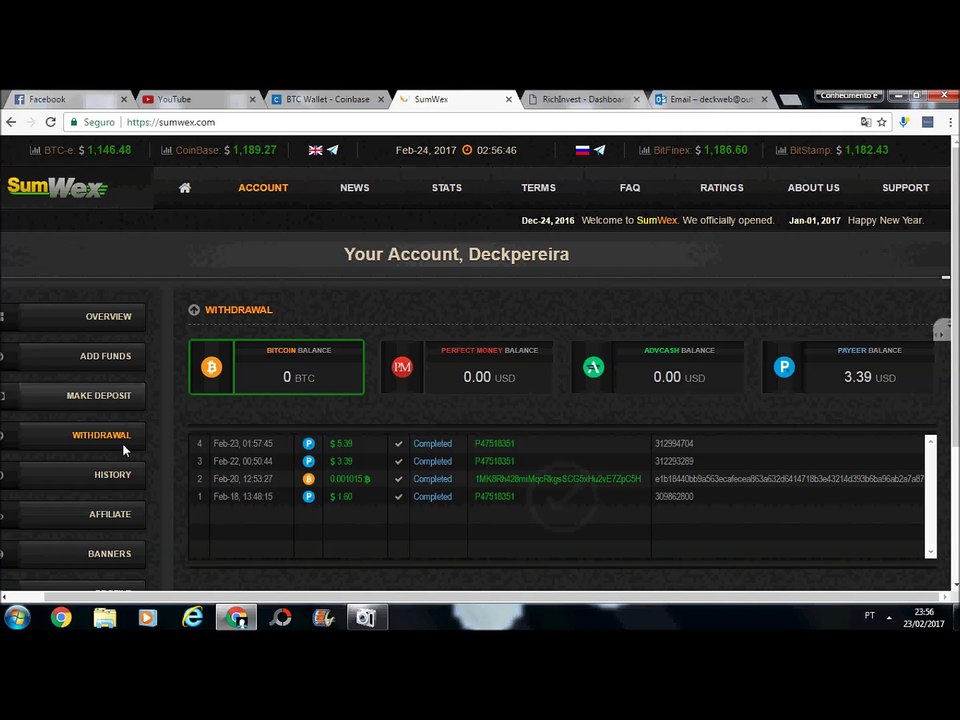Go back with browser back arrow
Screen dimensions: 960x720
point(11,122)
